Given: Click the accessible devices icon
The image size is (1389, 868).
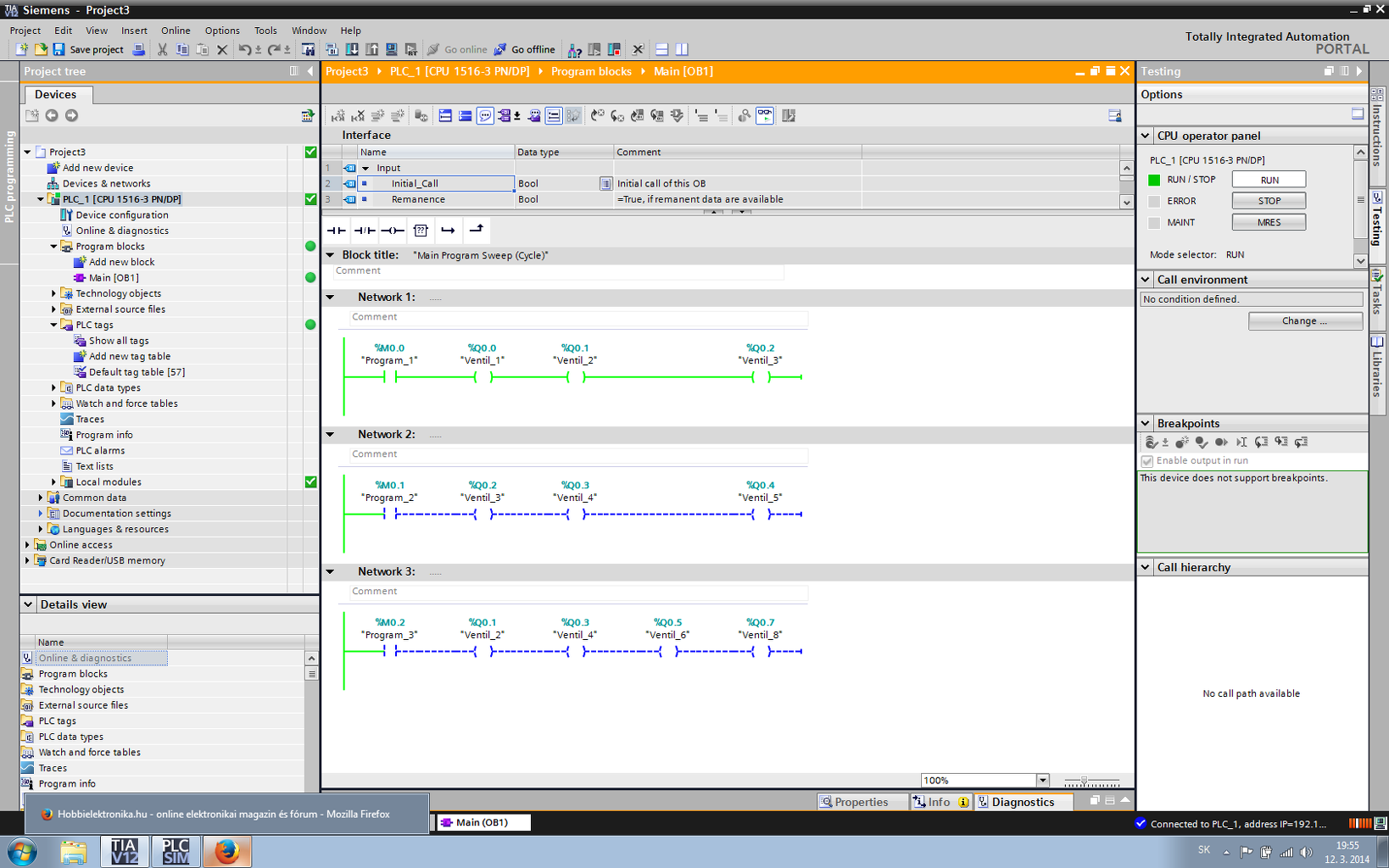Looking at the screenshot, I should click(574, 49).
